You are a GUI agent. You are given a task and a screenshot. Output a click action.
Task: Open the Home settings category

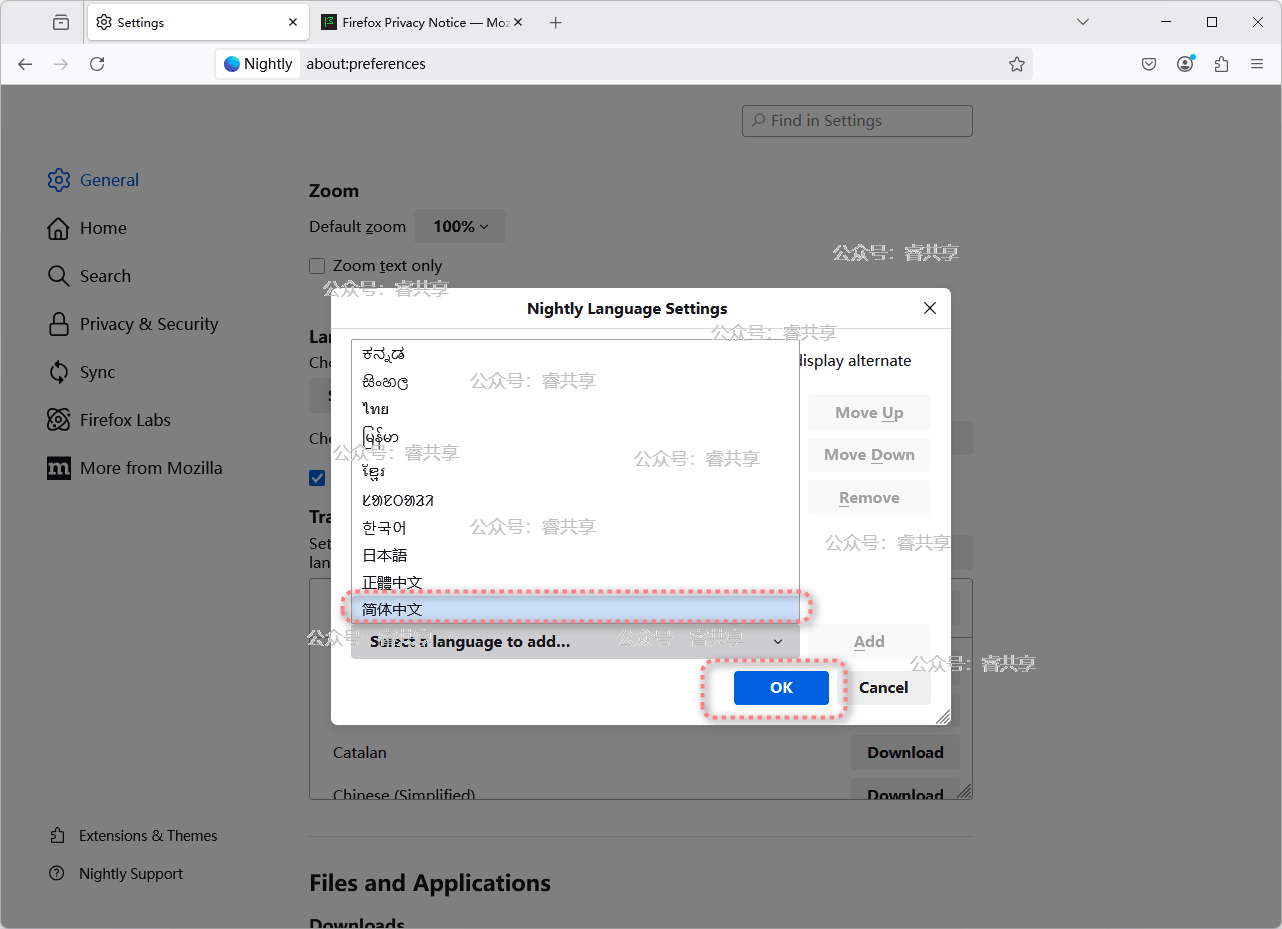[x=87, y=228]
